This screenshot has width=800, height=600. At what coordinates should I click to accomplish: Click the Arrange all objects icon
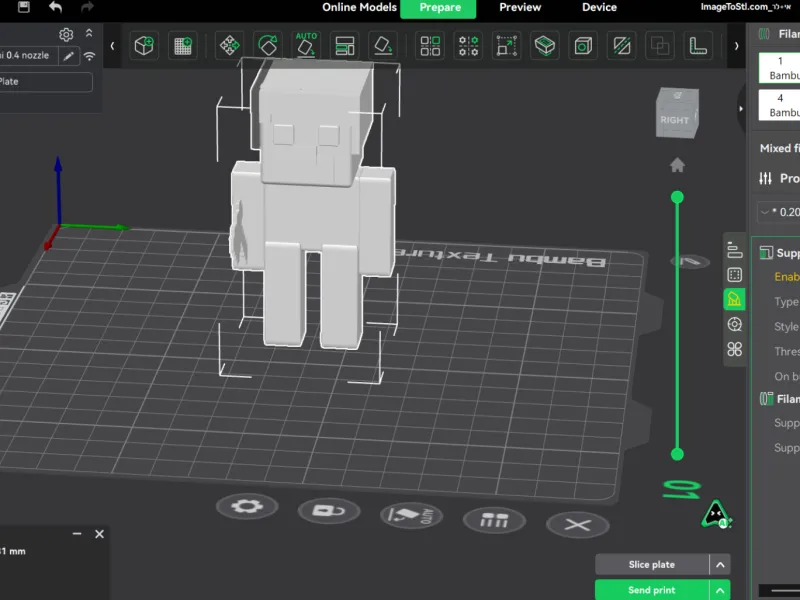point(345,46)
